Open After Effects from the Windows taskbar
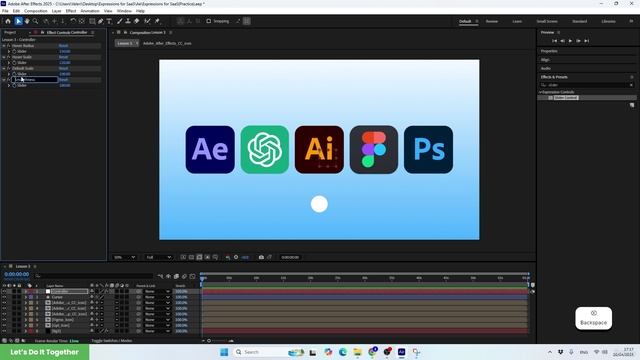Image resolution: width=640 pixels, height=360 pixels. pos(402,352)
